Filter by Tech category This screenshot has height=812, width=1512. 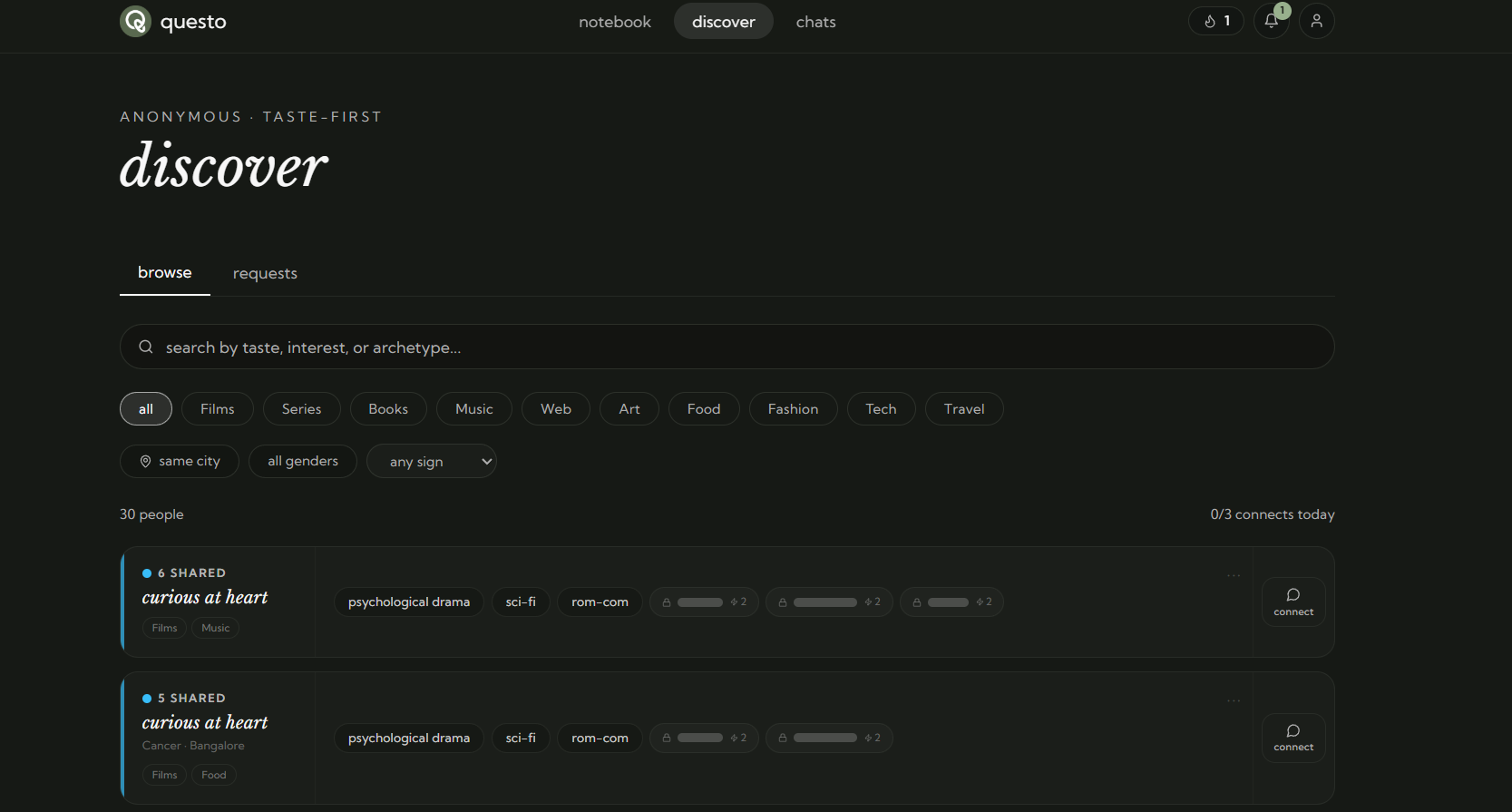point(882,409)
